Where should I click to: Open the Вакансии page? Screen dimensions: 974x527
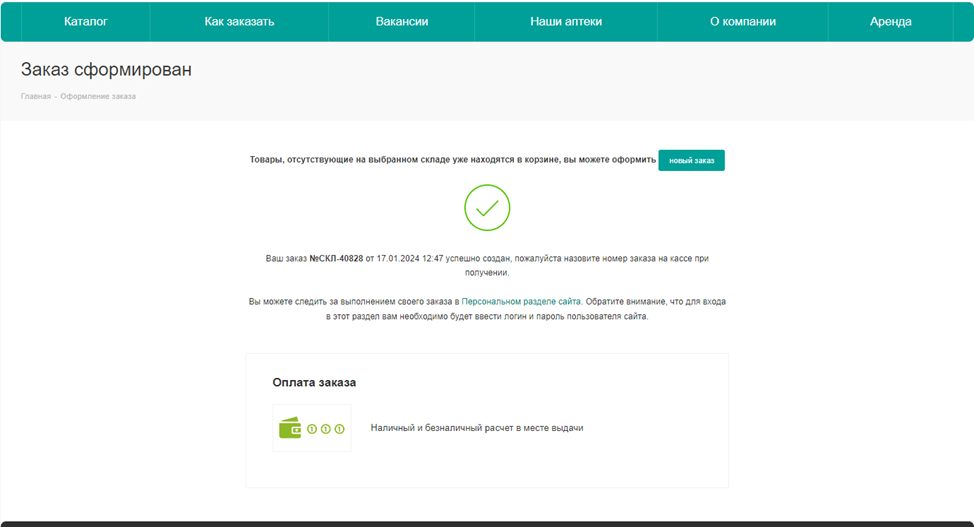click(402, 21)
